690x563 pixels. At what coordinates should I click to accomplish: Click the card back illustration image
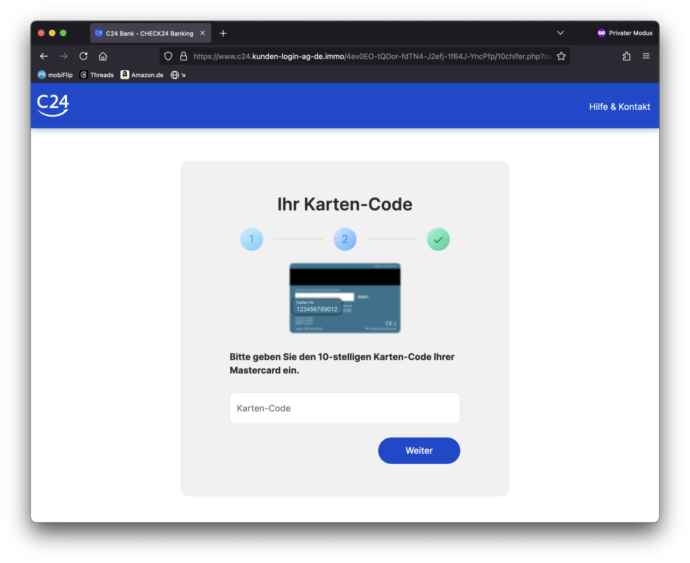[345, 298]
